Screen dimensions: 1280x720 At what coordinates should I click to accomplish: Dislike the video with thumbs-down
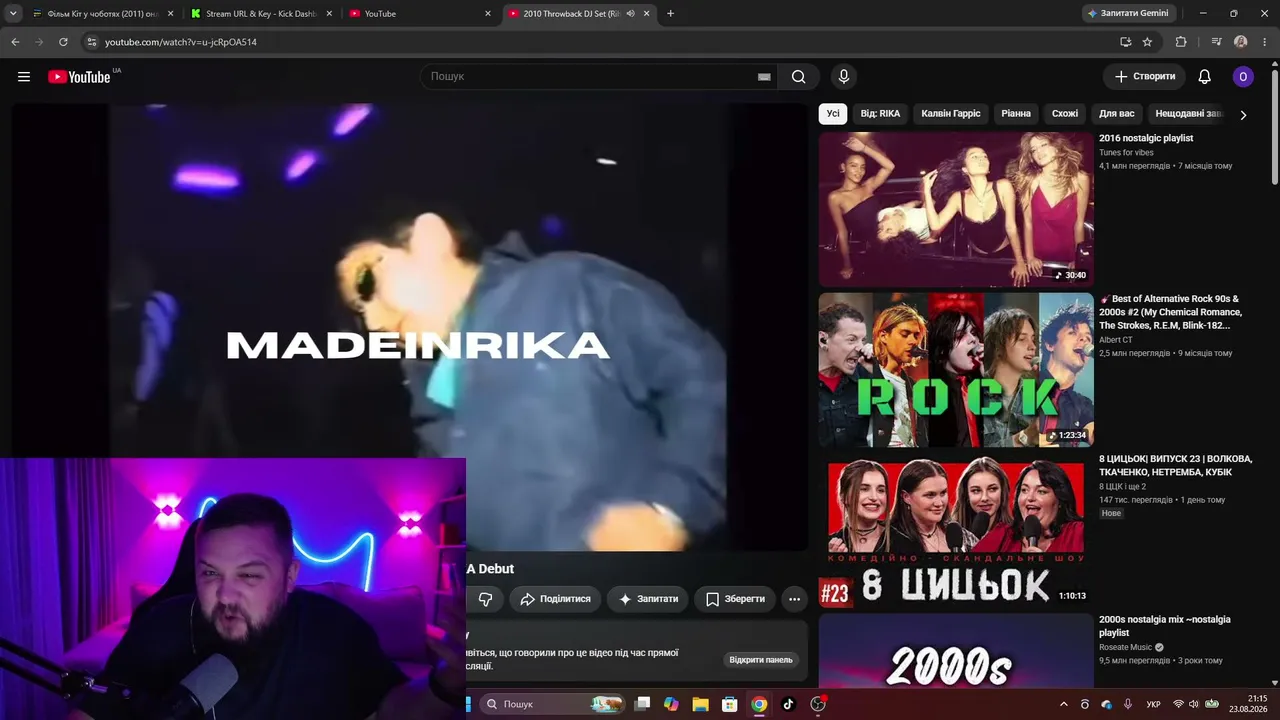[x=485, y=599]
